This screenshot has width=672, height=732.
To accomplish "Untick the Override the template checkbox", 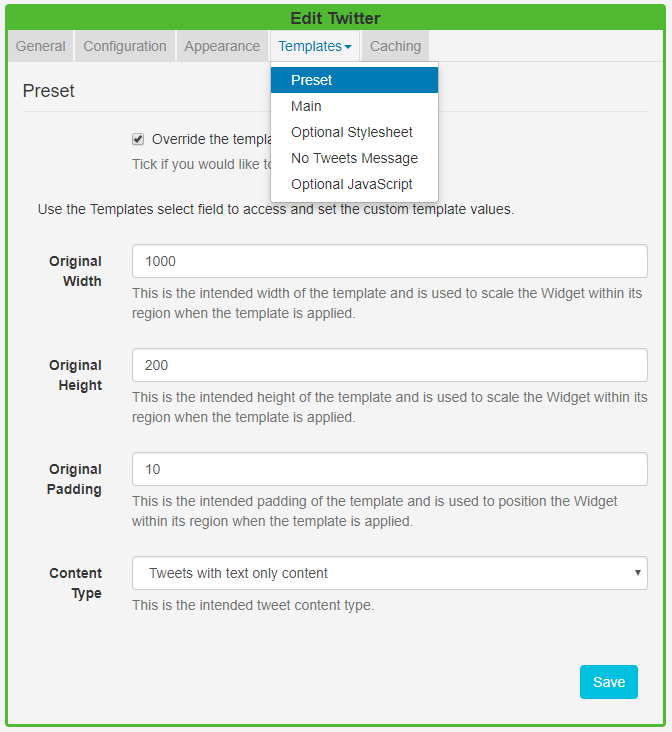I will (x=138, y=139).
